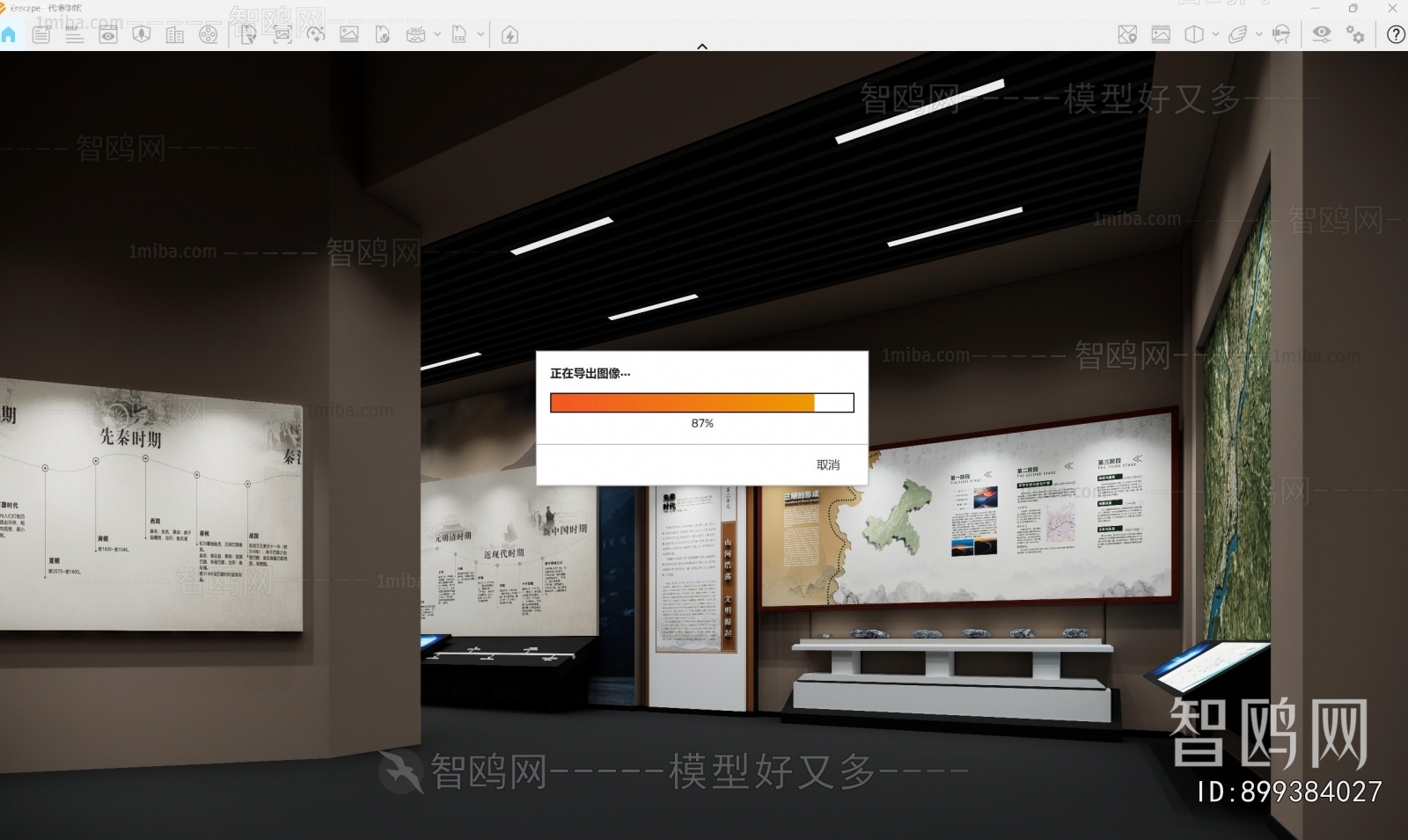
Task: Open the EXE export dropdown chevron
Action: coord(481,36)
